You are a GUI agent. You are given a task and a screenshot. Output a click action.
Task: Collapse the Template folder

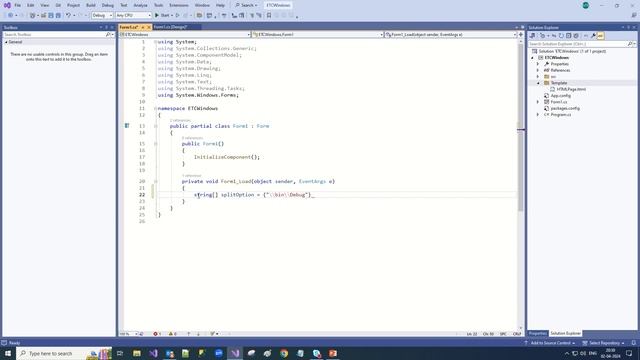(538, 83)
